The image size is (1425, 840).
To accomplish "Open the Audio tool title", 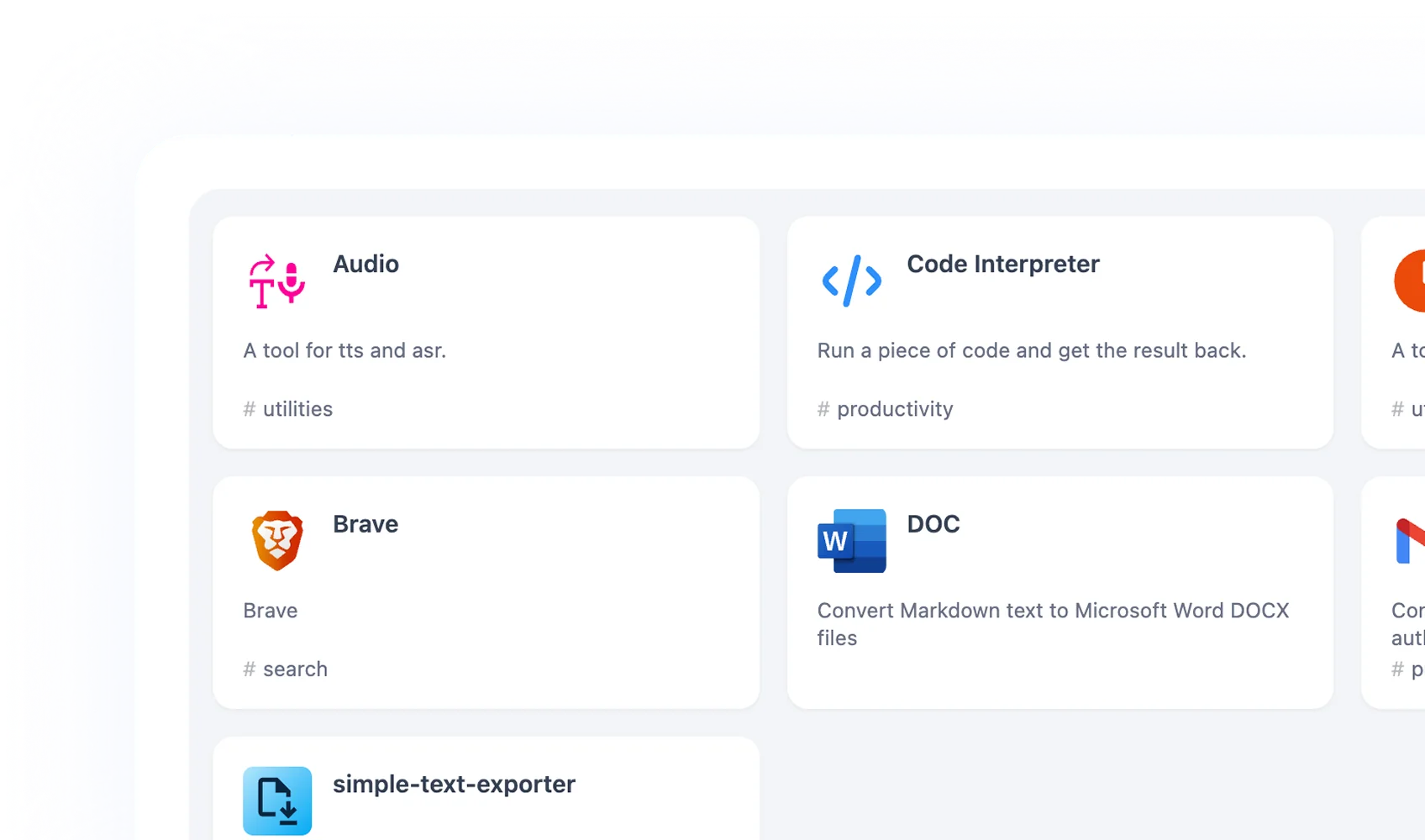I will (365, 264).
